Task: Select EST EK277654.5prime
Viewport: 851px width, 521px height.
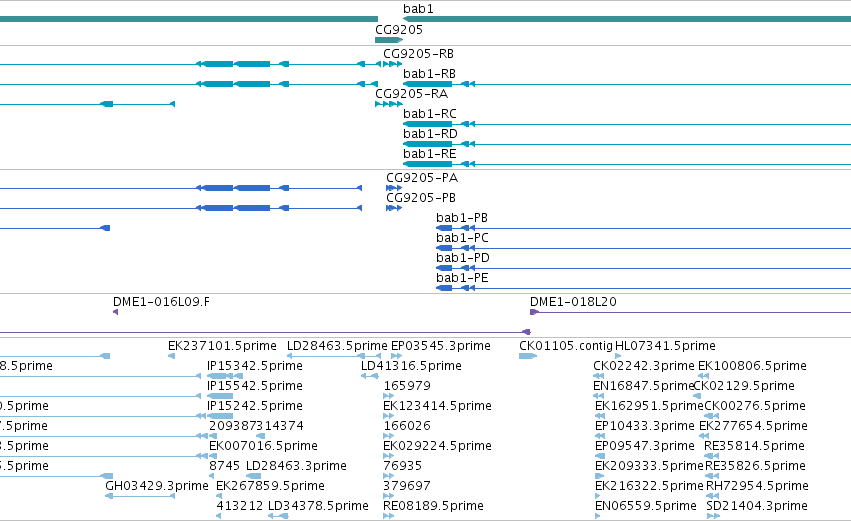Action: point(753,426)
